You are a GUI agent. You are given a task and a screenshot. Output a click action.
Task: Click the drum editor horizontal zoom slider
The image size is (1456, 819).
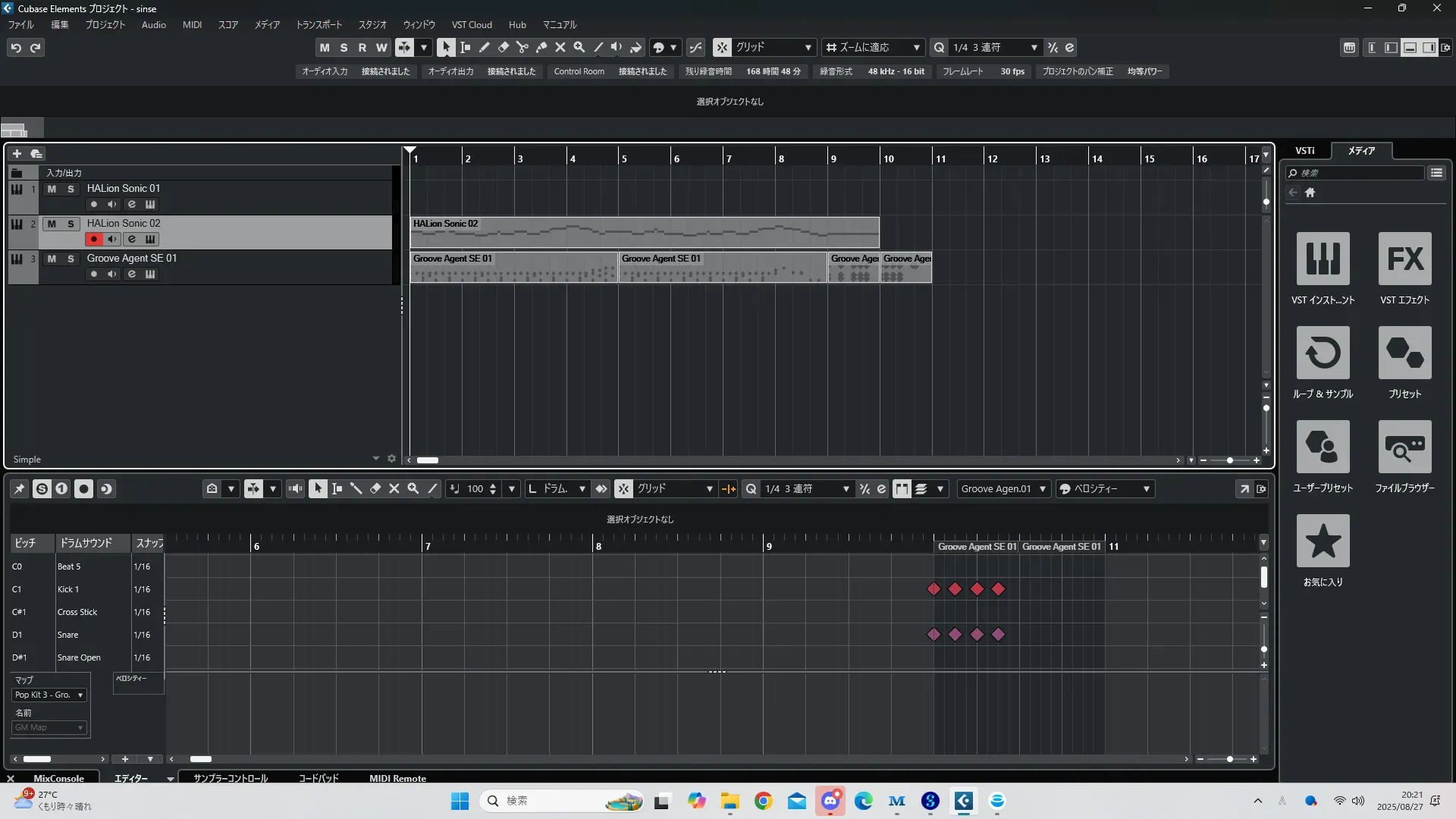tap(1228, 759)
